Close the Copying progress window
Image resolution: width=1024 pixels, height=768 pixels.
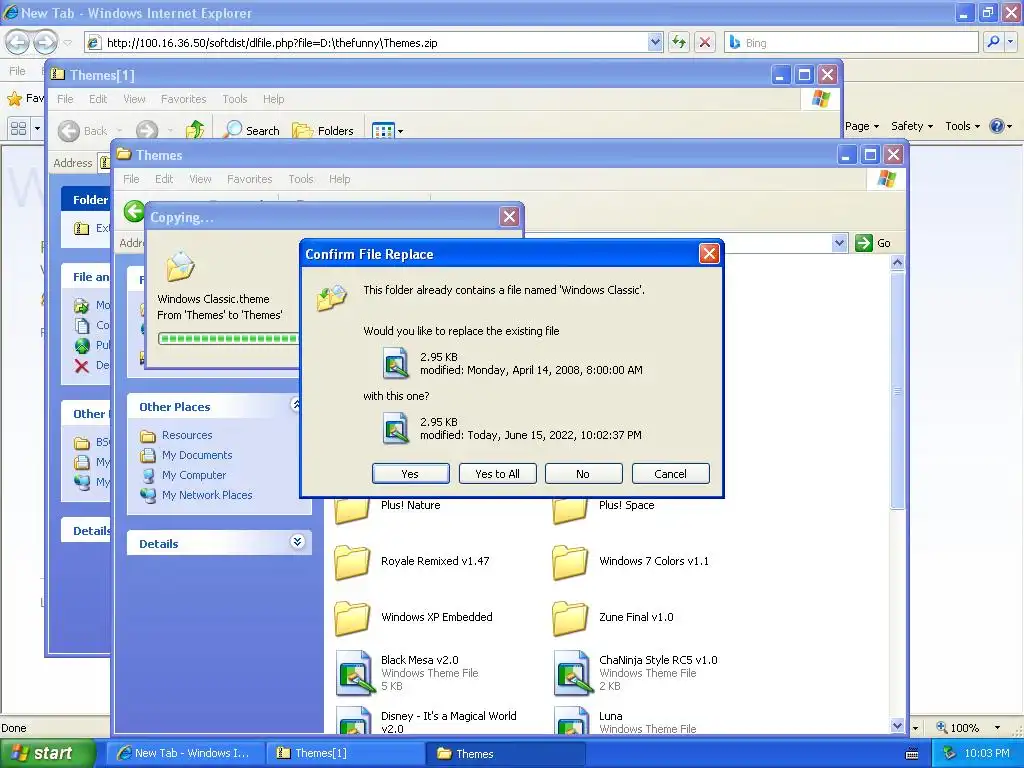click(509, 216)
